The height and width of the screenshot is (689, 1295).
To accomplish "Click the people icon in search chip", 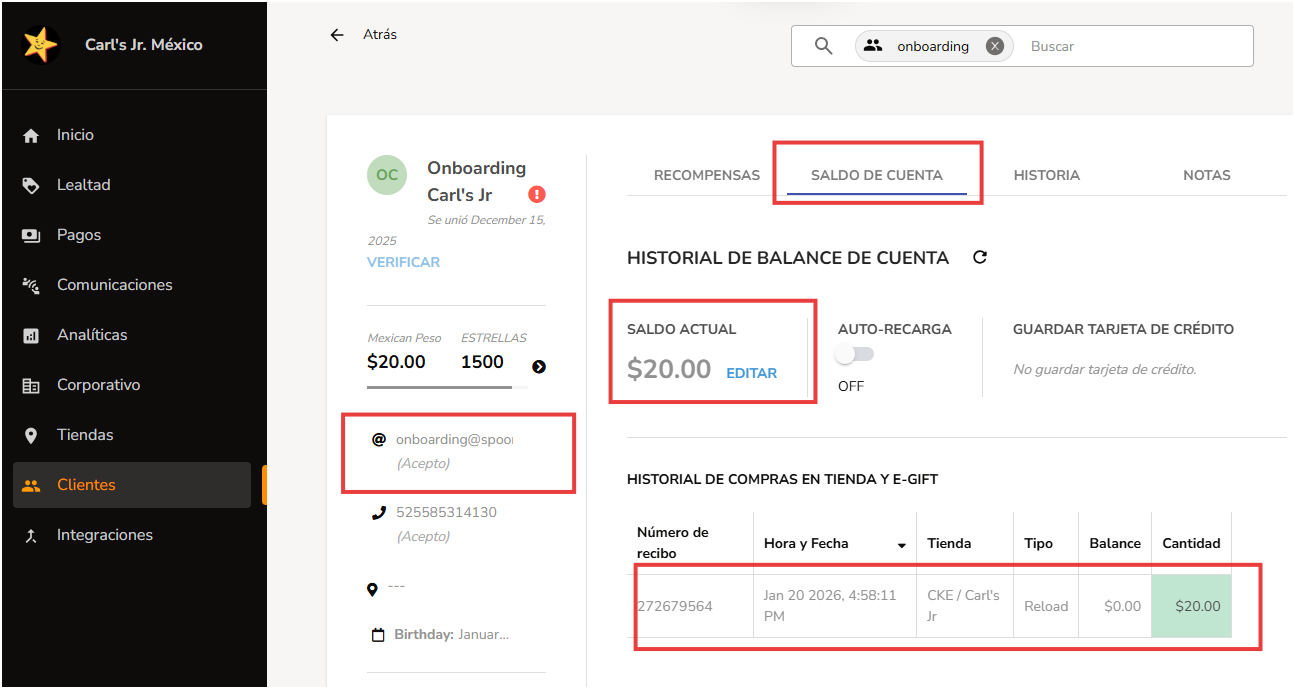I will coord(873,46).
